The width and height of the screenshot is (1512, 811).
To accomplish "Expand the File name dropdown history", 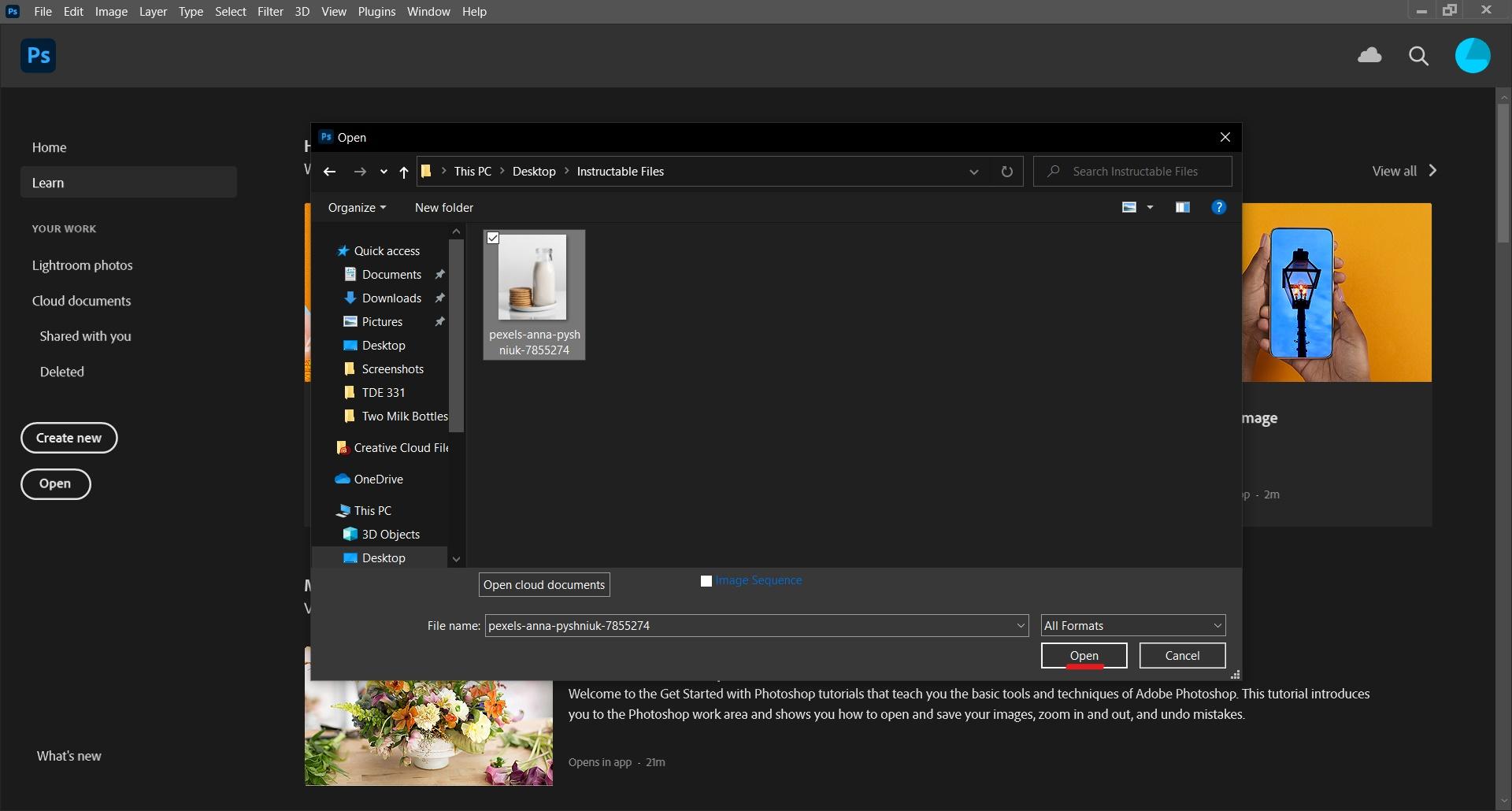I will click(1021, 625).
